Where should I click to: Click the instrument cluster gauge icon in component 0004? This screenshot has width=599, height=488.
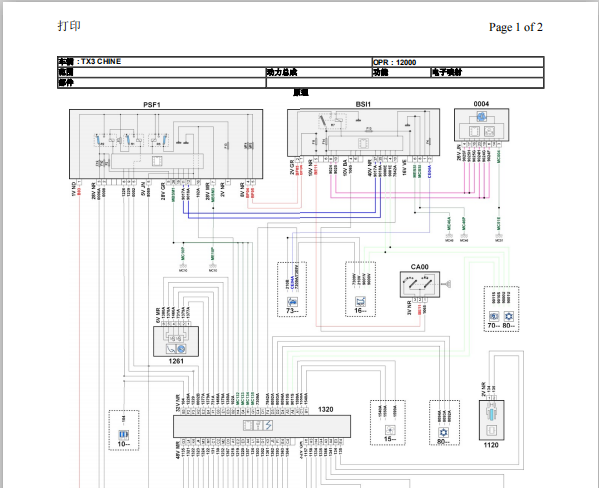[x=481, y=117]
